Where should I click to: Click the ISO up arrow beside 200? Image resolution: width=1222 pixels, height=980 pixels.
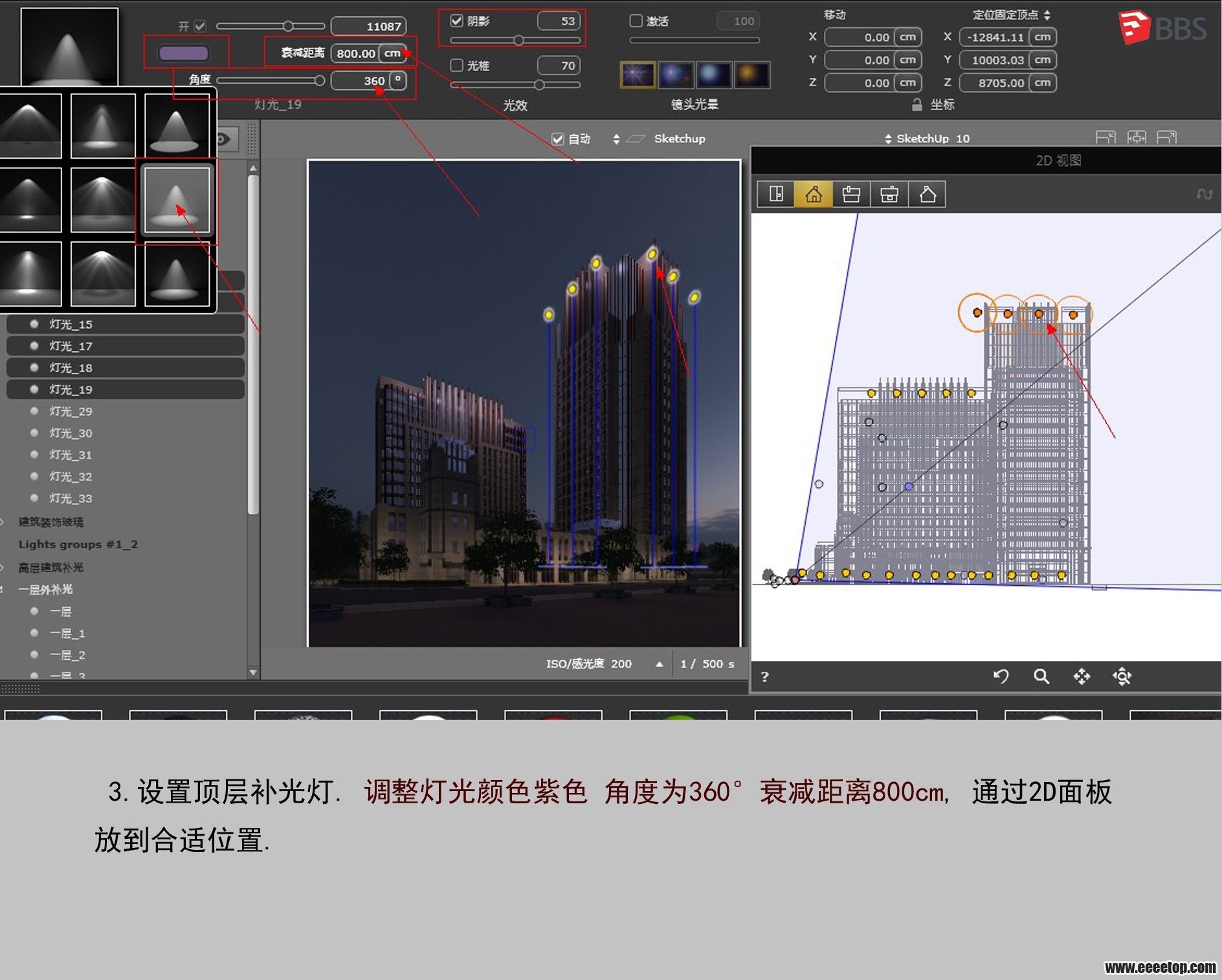point(659,663)
